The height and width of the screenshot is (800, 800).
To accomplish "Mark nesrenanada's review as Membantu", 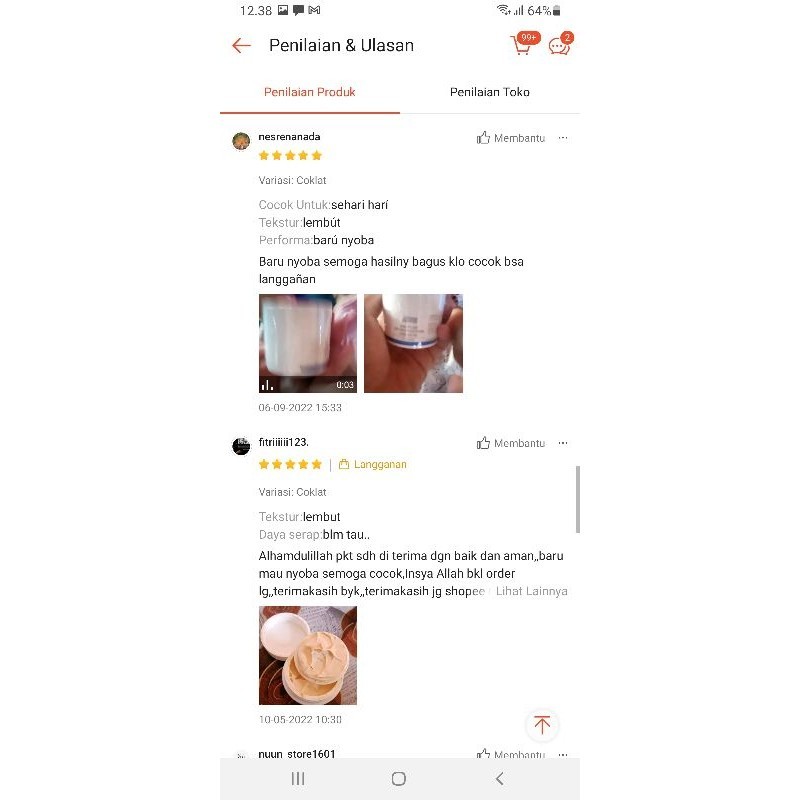I will [511, 138].
